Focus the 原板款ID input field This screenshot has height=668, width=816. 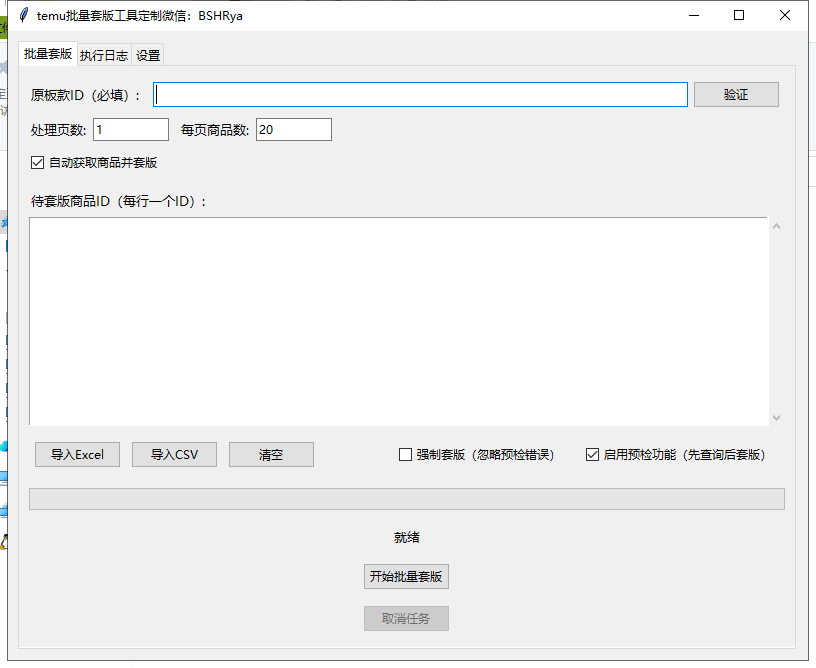point(420,95)
